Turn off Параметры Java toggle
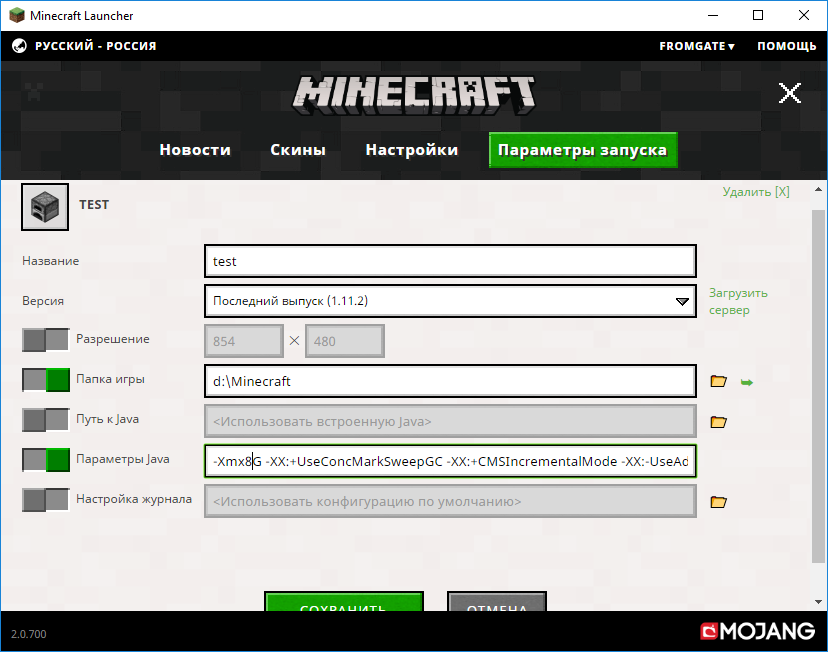 (x=46, y=460)
